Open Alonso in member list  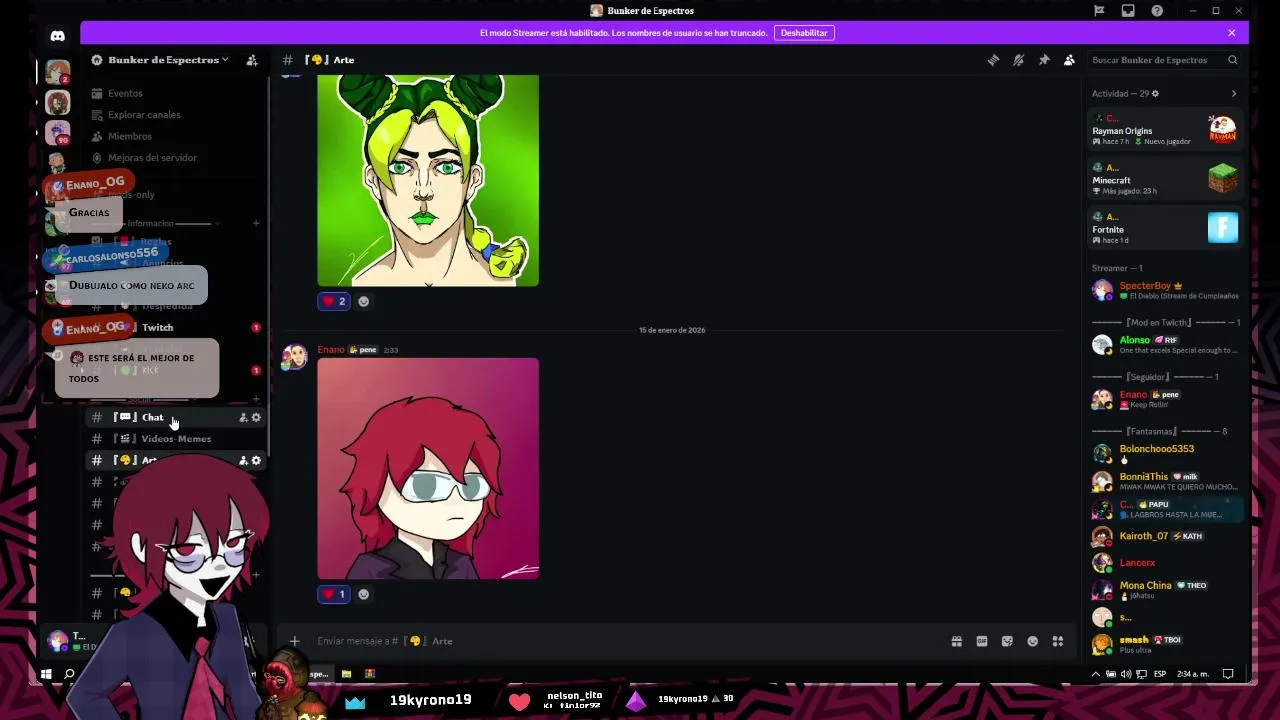pos(1165,344)
